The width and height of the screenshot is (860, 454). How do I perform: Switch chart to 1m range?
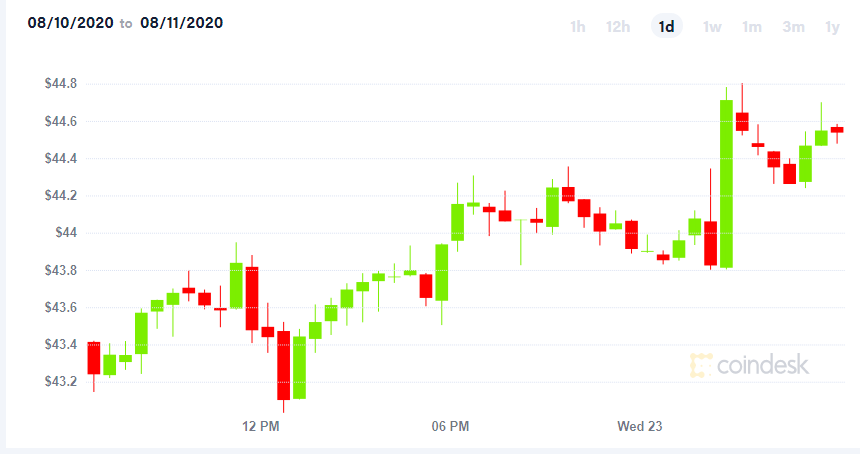pyautogui.click(x=752, y=26)
